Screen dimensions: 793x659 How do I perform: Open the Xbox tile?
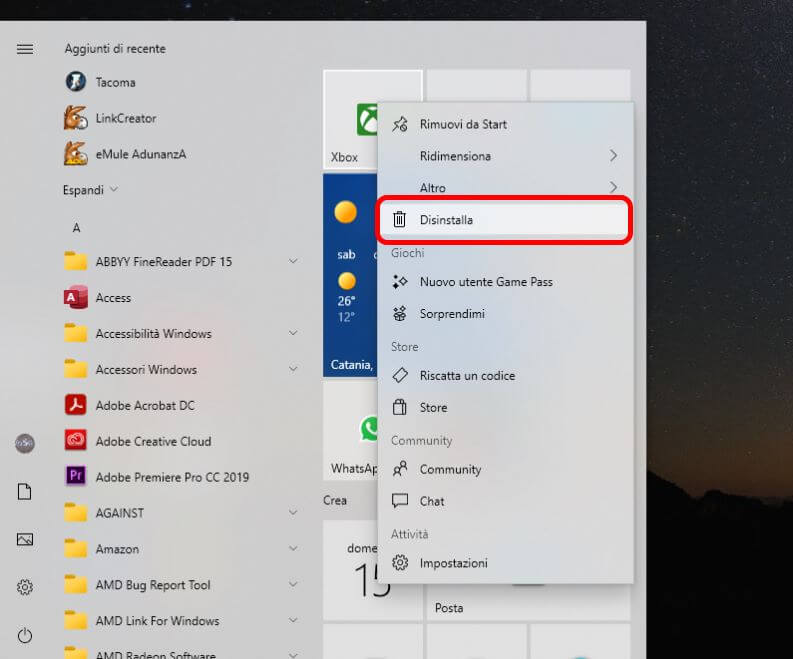(350, 119)
